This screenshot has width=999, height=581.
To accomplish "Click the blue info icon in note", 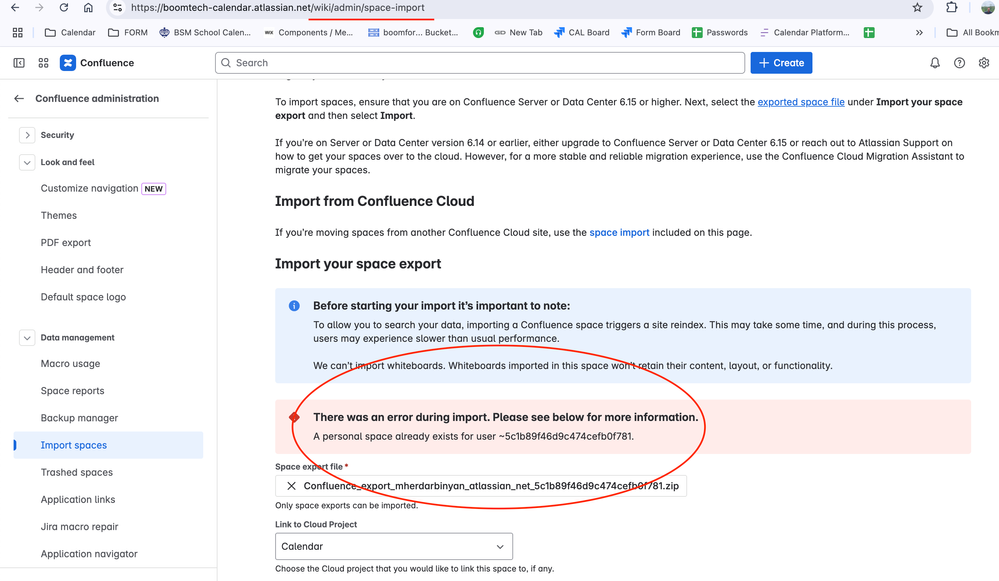I will point(294,306).
